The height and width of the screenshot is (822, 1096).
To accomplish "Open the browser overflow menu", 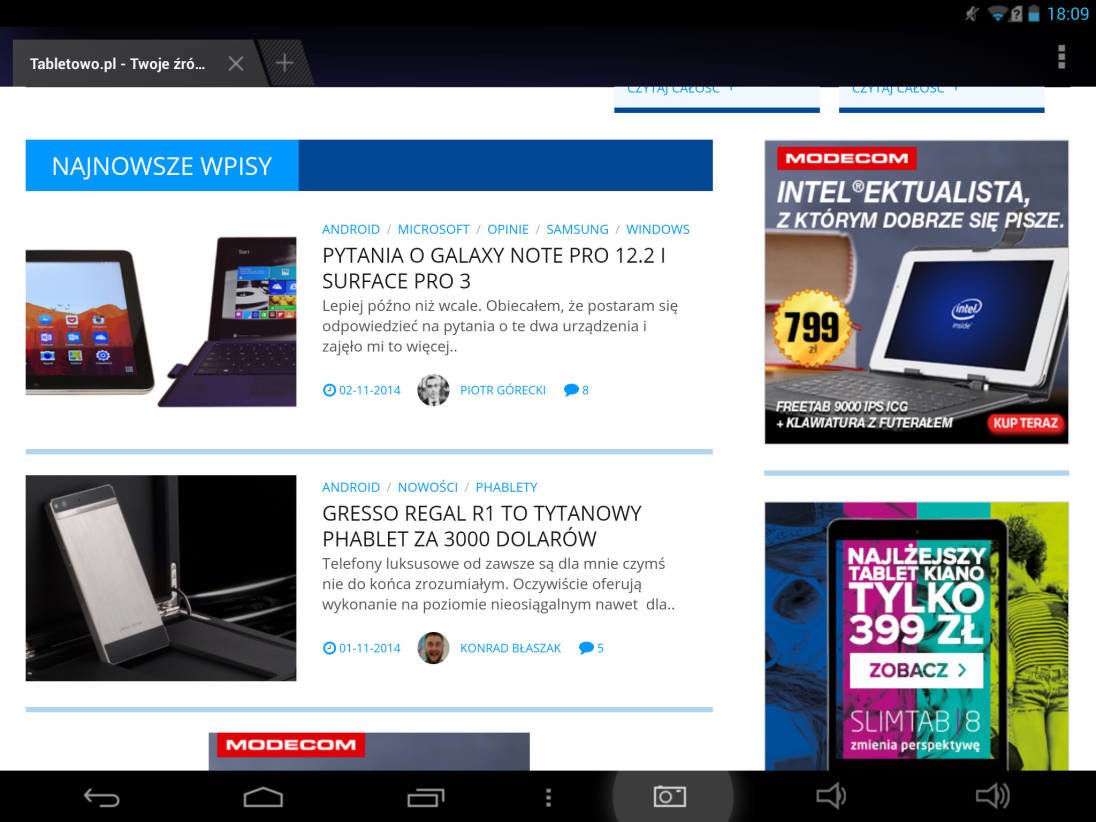I will click(1061, 57).
